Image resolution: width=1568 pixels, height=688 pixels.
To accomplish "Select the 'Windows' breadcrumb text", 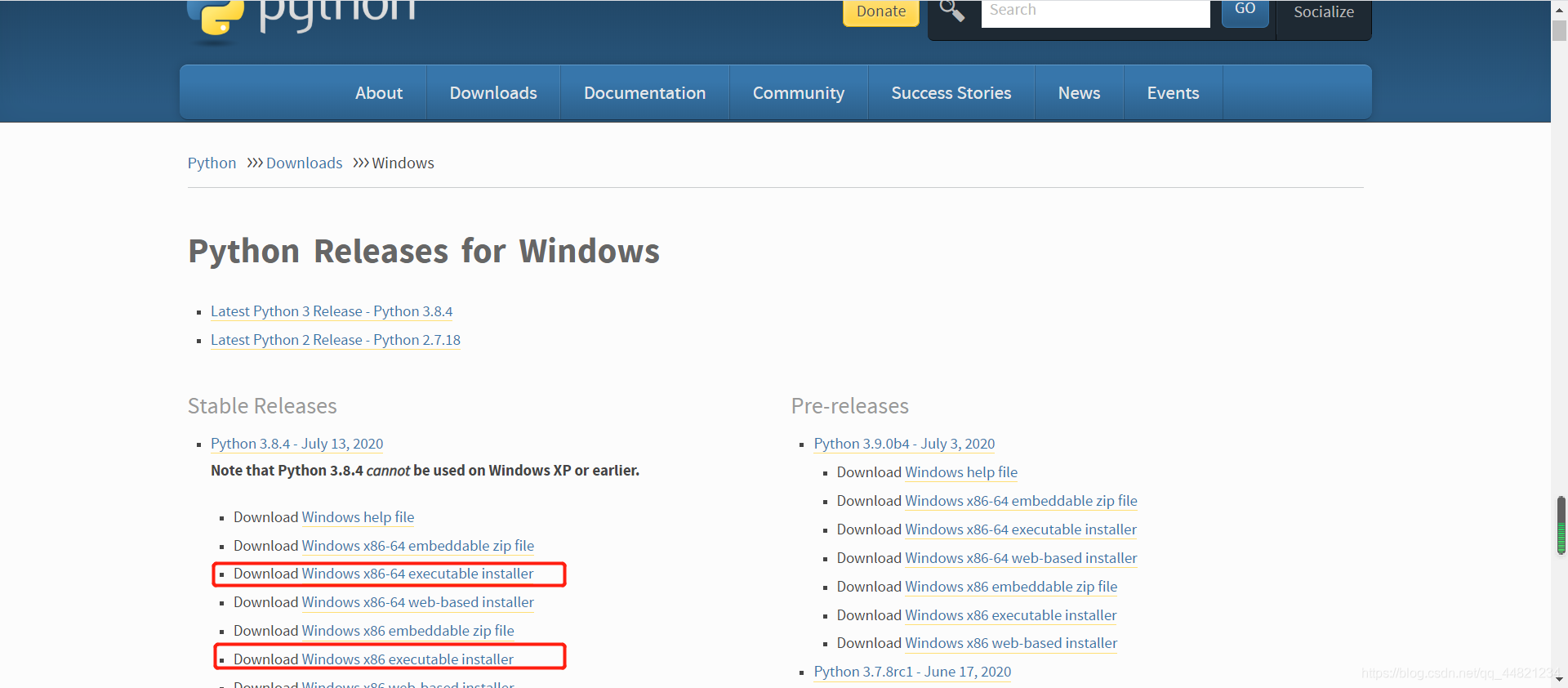I will [x=403, y=163].
